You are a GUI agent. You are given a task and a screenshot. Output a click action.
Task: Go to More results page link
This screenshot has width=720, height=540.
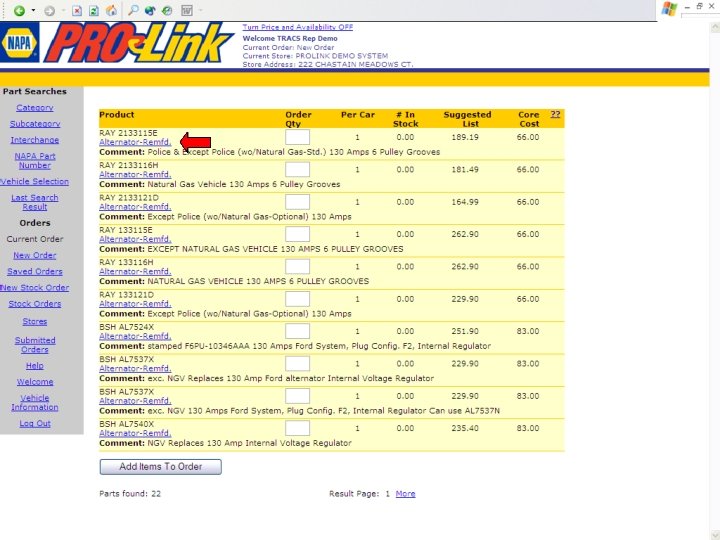(x=405, y=494)
